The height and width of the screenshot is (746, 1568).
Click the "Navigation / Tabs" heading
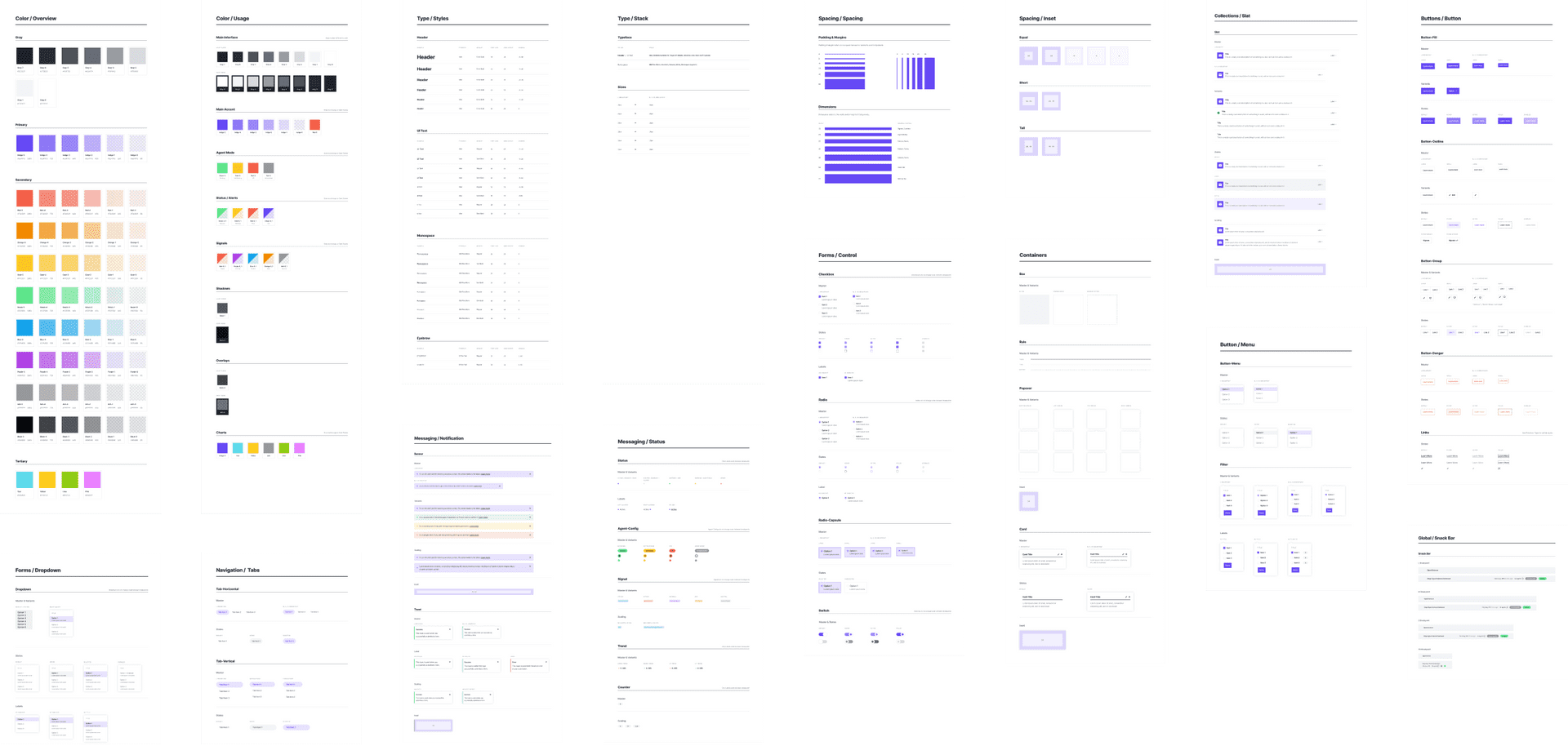click(238, 571)
